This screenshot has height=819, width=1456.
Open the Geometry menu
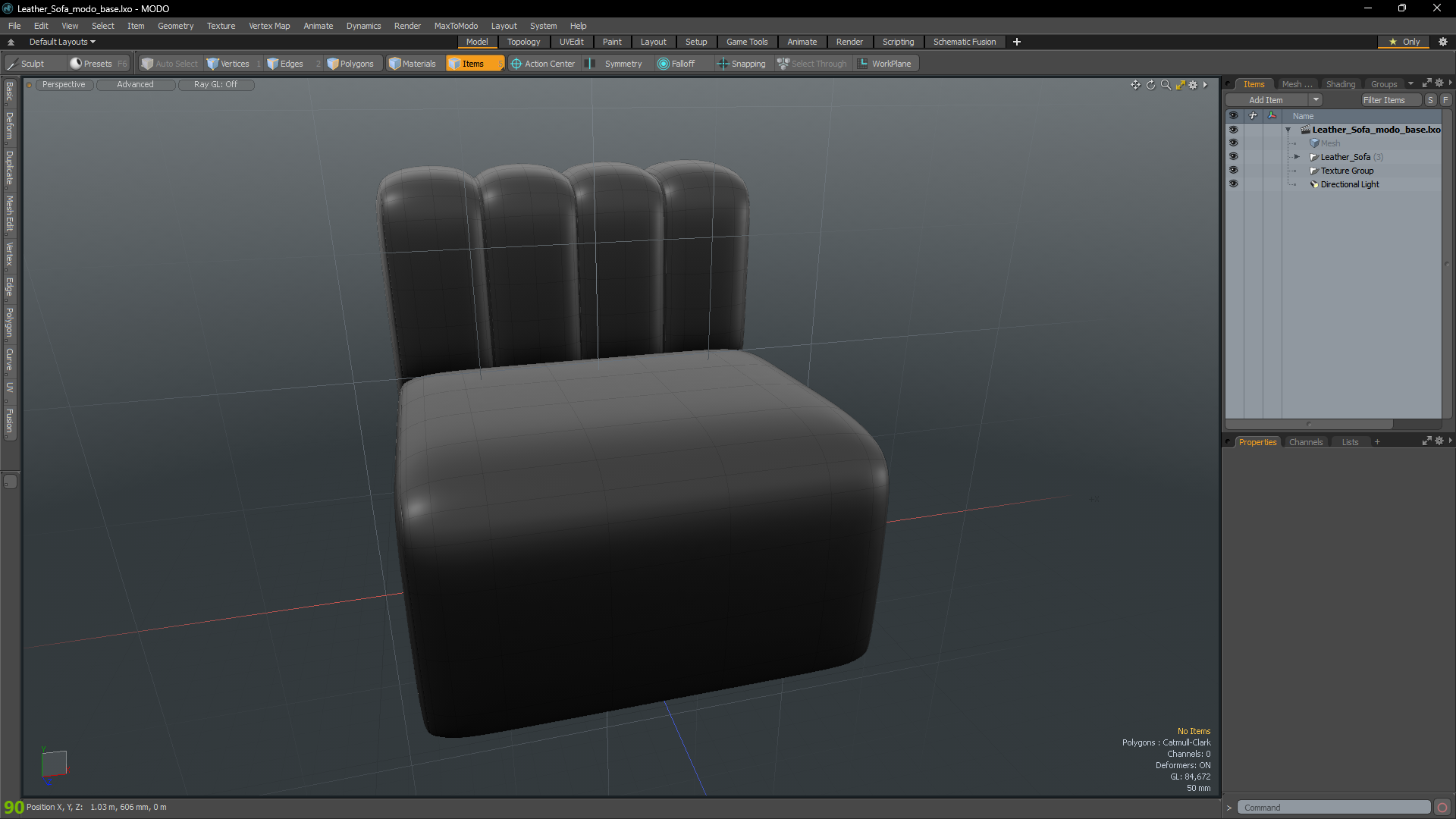click(x=175, y=26)
